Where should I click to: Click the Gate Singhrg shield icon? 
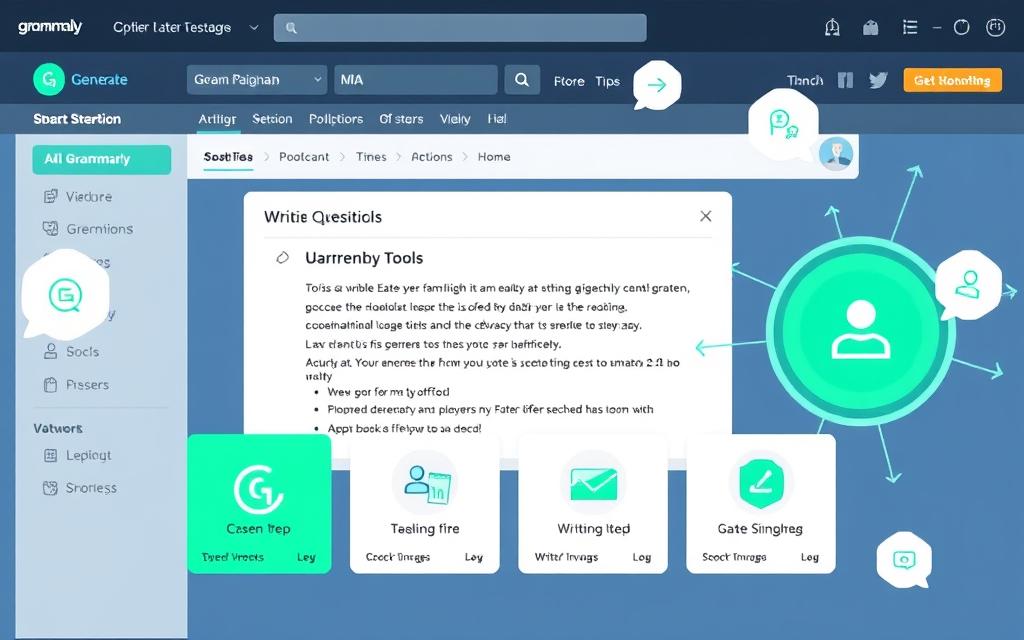761,483
